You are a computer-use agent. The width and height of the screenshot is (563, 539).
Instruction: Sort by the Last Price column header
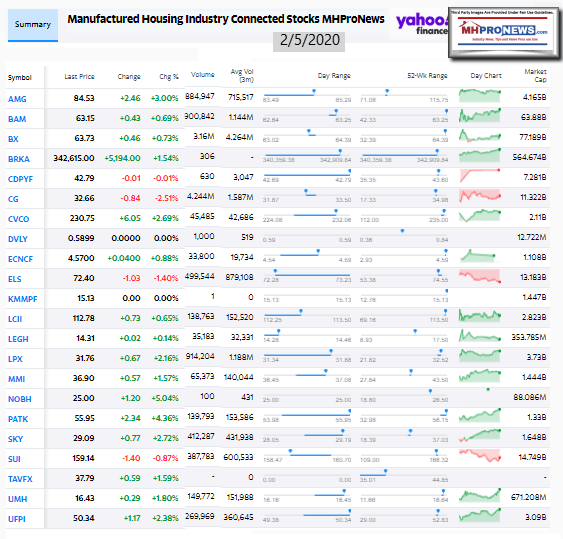click(79, 76)
